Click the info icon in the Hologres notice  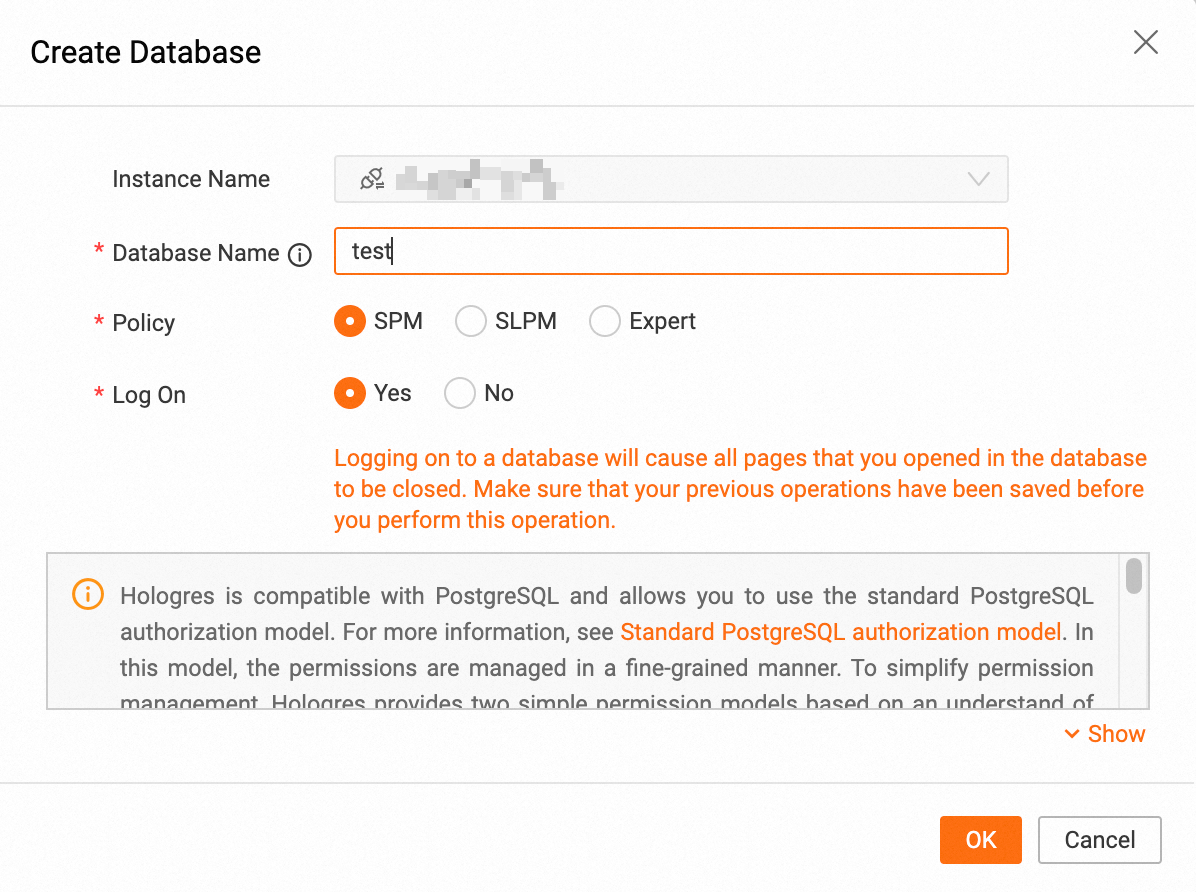pyautogui.click(x=88, y=595)
